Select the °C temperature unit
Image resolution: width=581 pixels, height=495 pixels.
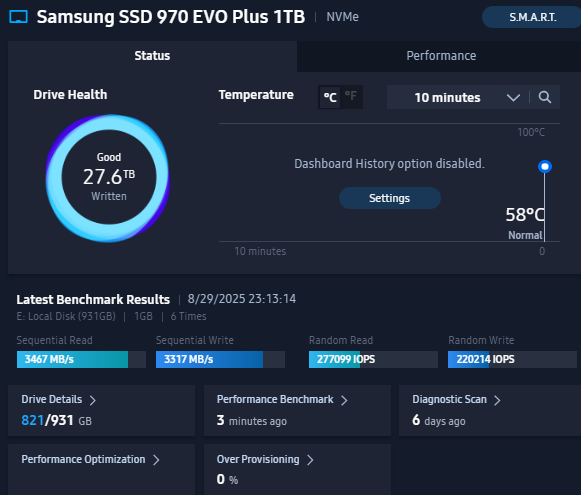coord(330,97)
